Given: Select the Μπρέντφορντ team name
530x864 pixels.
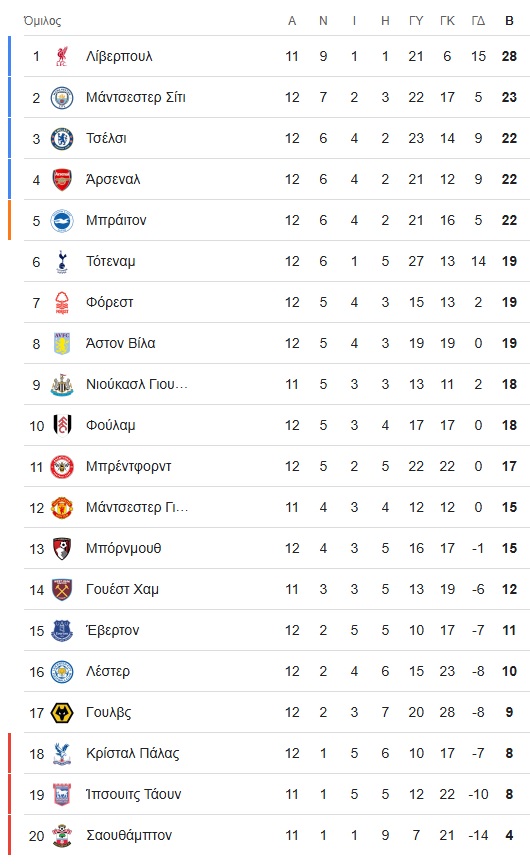Looking at the screenshot, I should pos(128,467).
